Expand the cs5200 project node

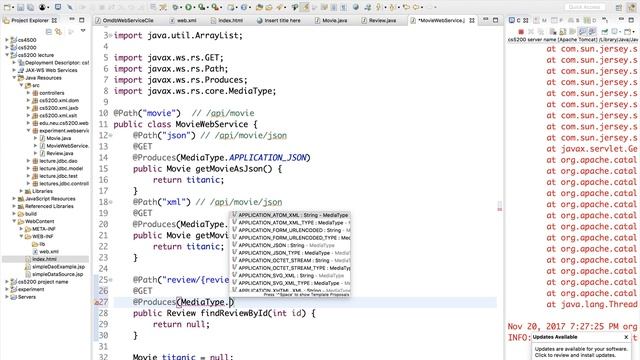7,47
